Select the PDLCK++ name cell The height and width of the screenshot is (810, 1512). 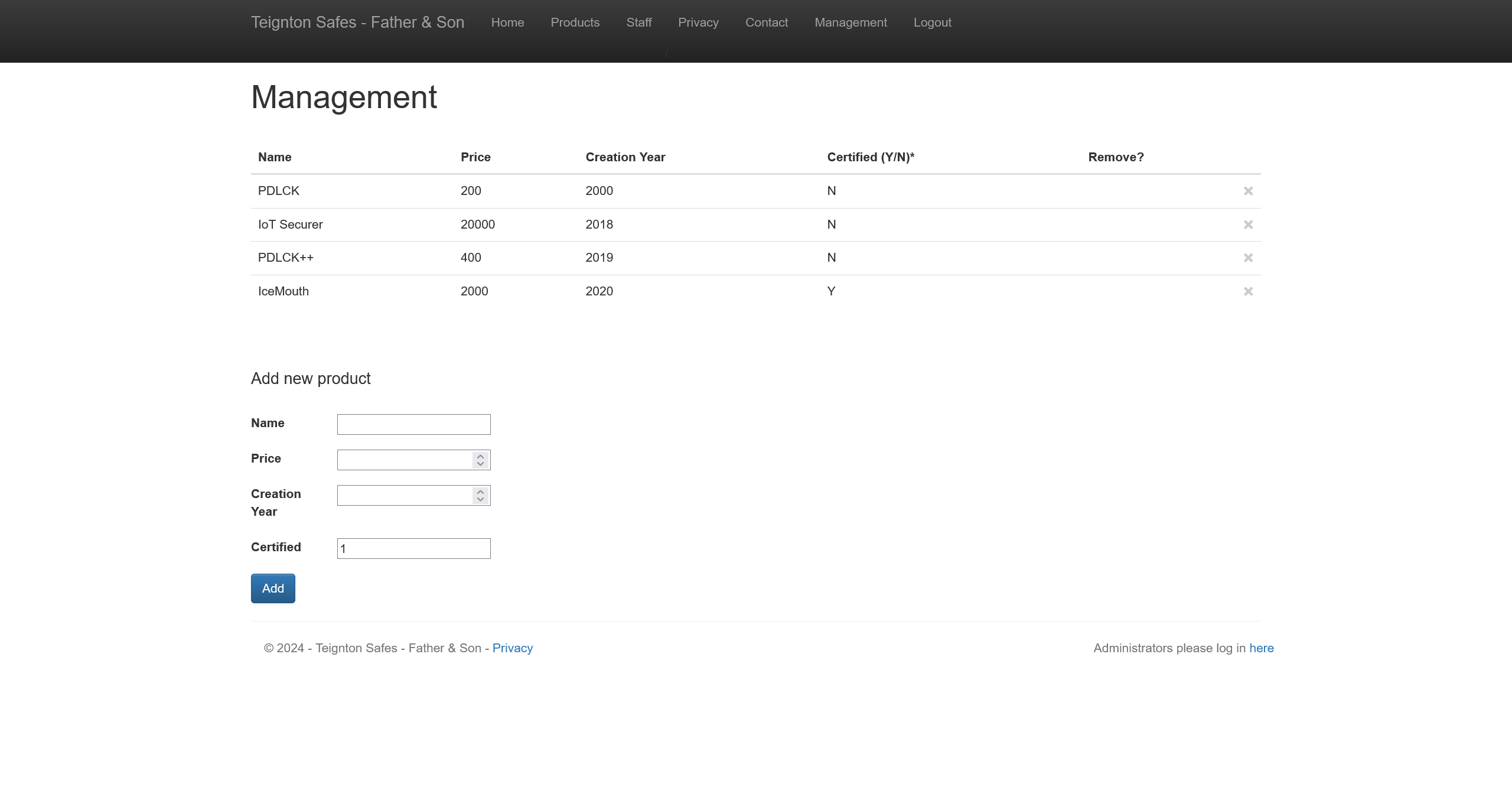coord(286,258)
